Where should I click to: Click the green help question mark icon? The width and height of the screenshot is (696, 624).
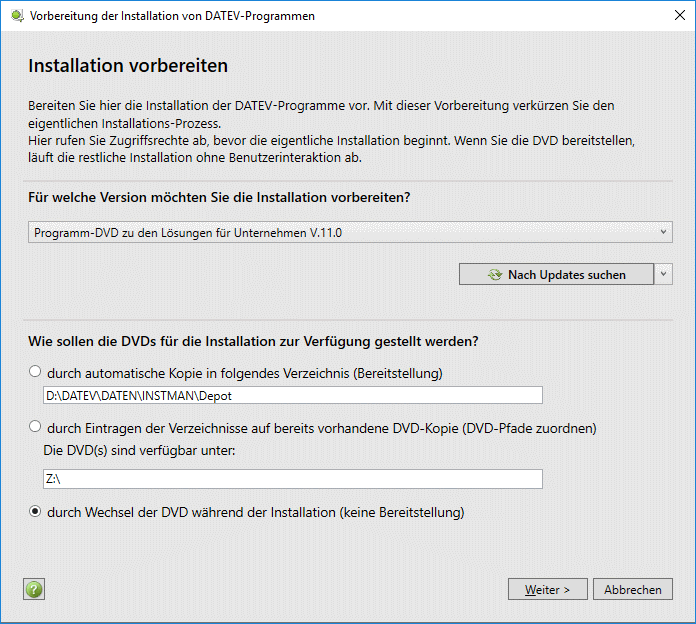34,589
